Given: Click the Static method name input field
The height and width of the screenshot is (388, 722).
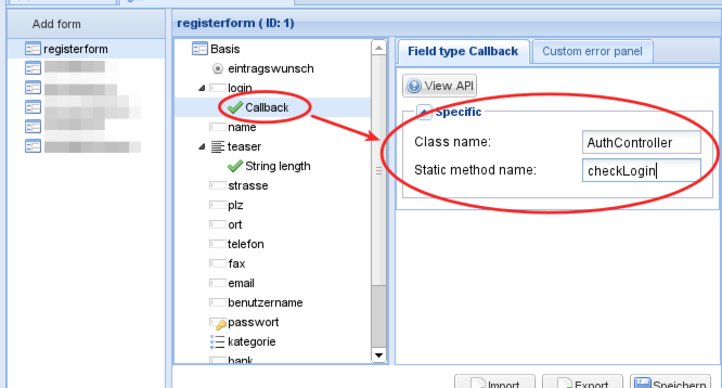Looking at the screenshot, I should tap(641, 171).
